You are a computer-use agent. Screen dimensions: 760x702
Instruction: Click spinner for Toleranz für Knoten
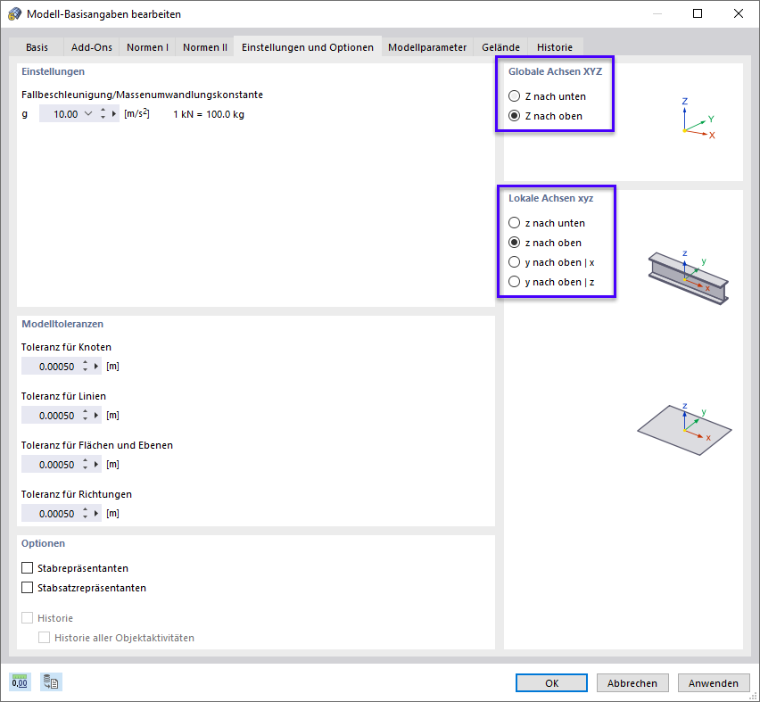tap(85, 366)
